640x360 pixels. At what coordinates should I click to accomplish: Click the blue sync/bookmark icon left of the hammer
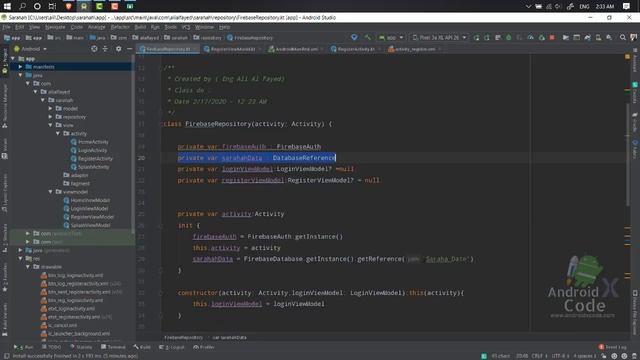point(354,38)
